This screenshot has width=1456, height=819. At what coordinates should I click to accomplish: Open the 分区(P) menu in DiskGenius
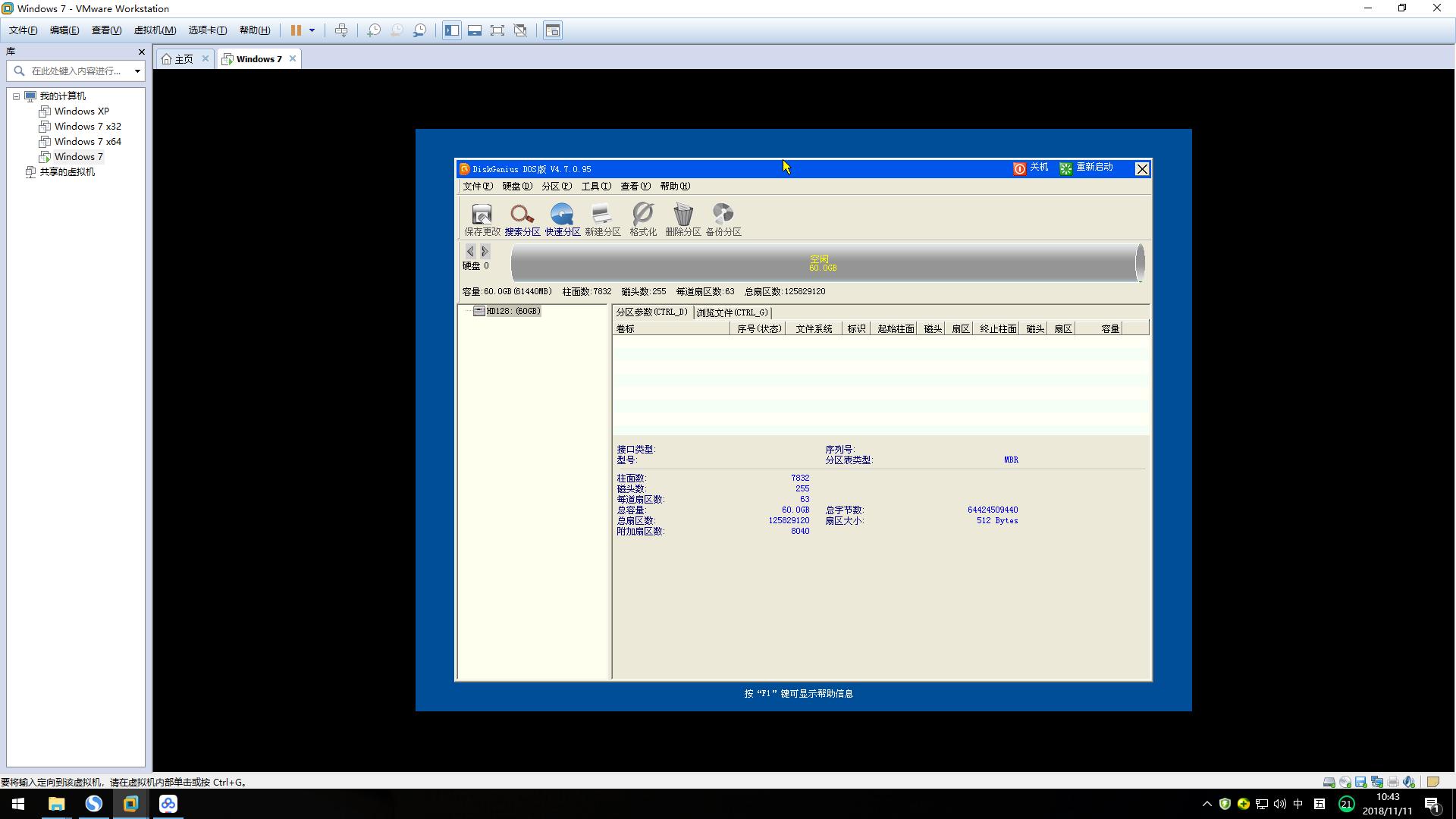point(558,186)
